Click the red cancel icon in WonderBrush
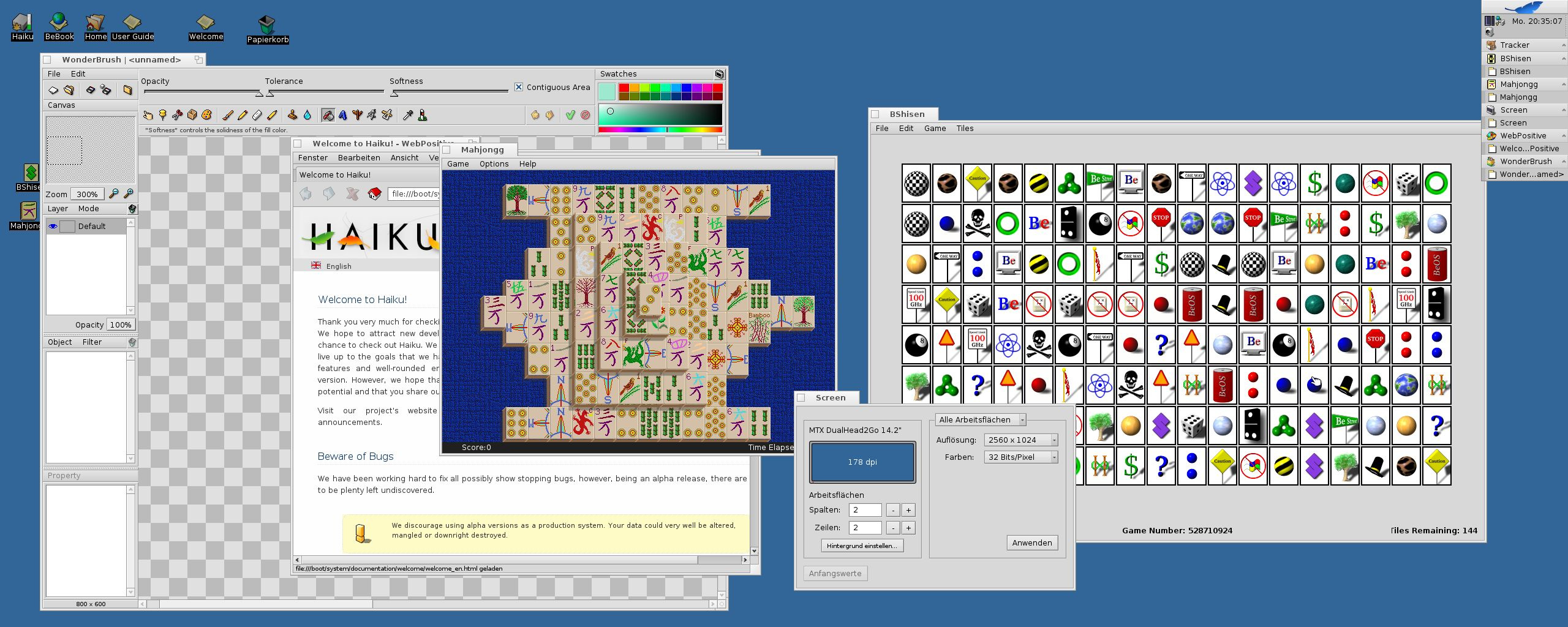This screenshot has width=1568, height=627. (x=585, y=115)
